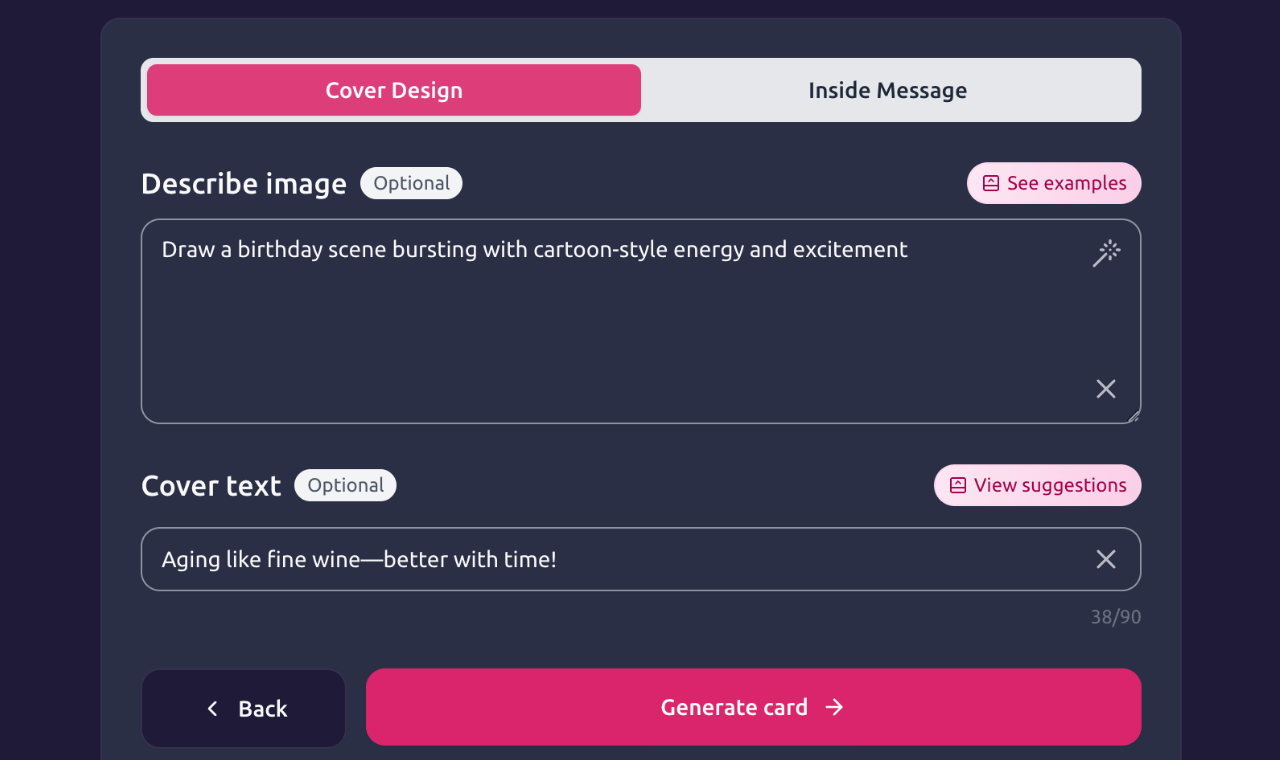Click the Optional badge next to Describe image
Screen dimensions: 1280x760
click(411, 183)
